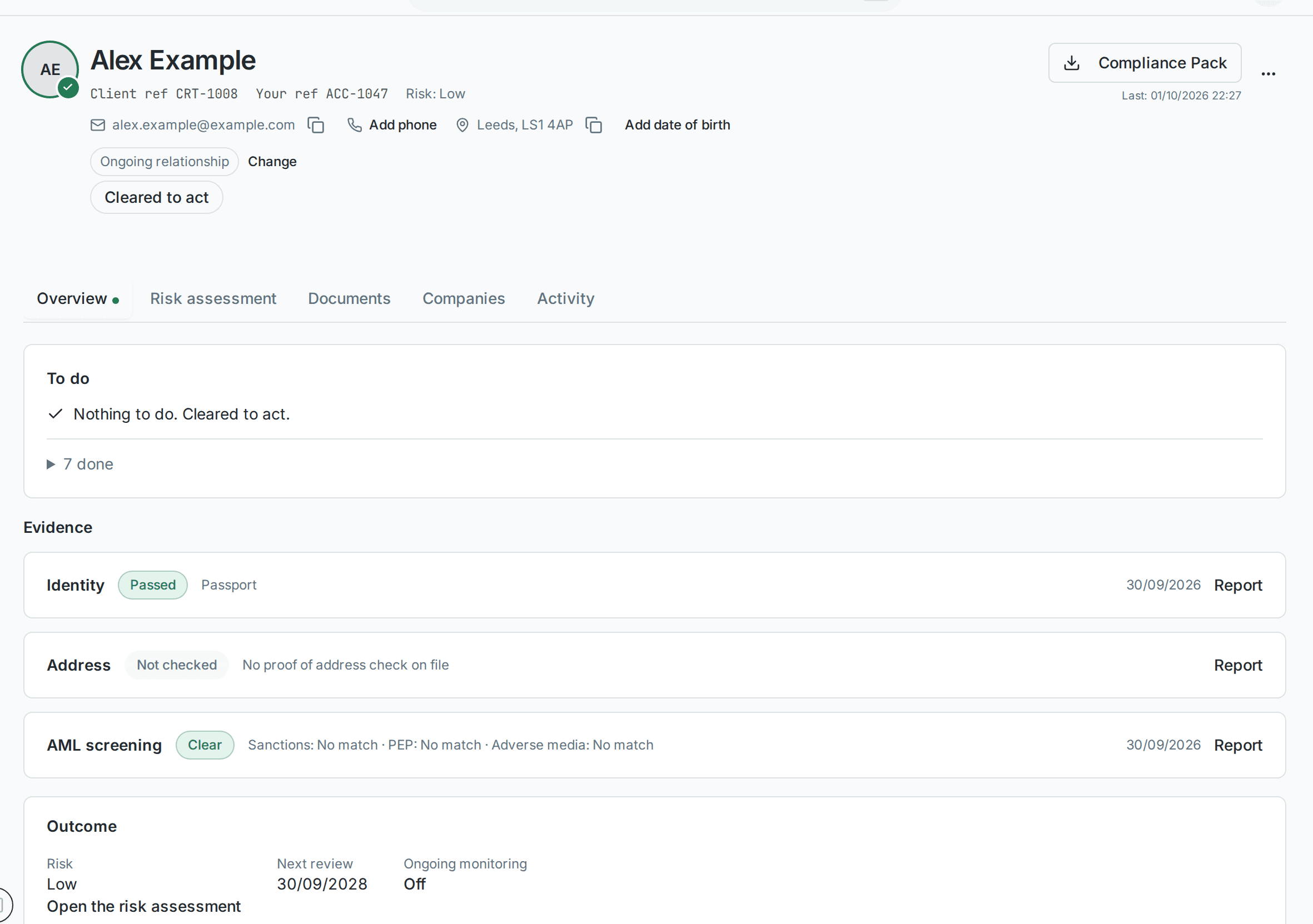
Task: Change the ongoing relationship type
Action: (272, 162)
